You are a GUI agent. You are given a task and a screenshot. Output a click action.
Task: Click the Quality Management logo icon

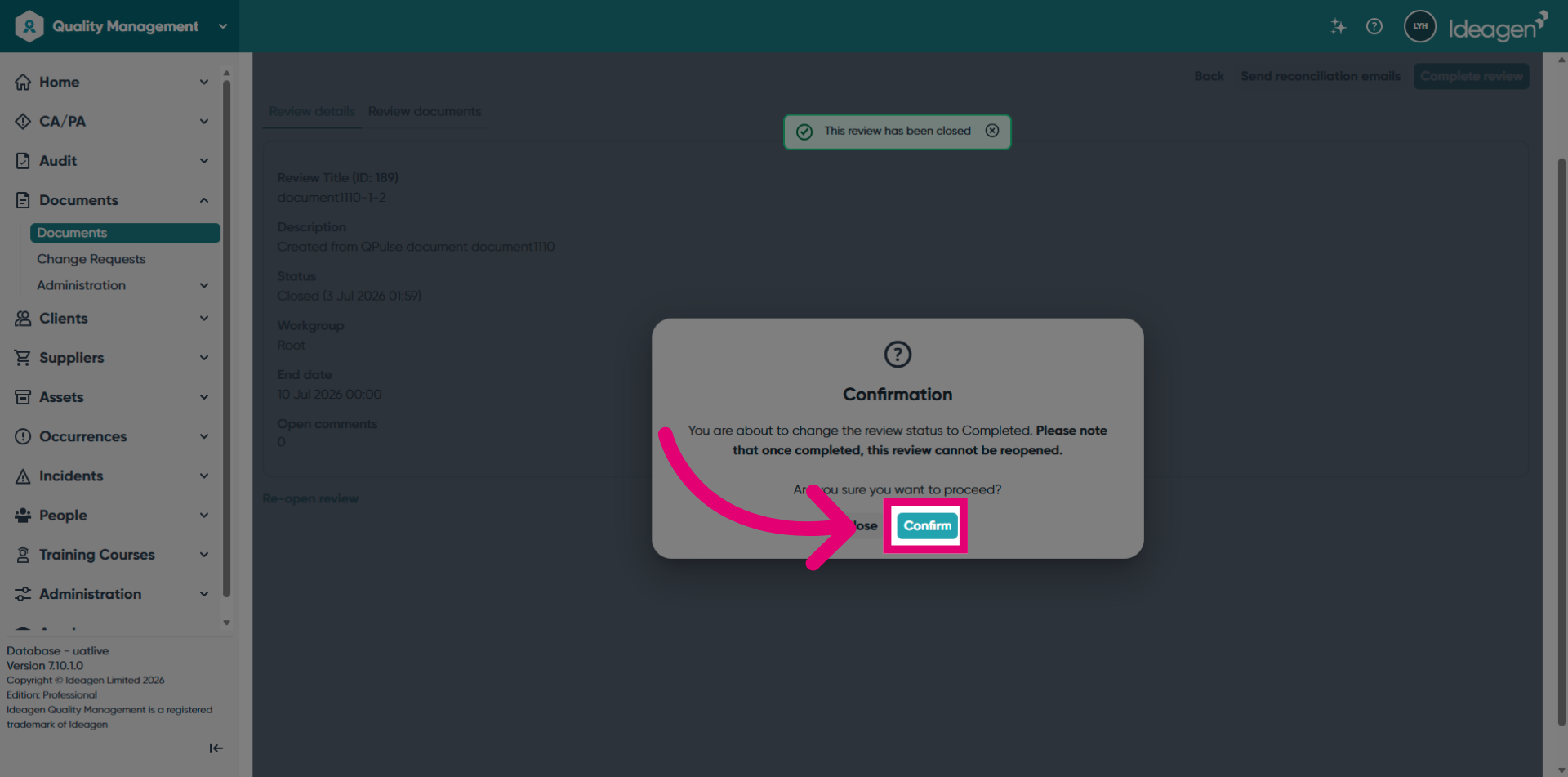pyautogui.click(x=29, y=26)
